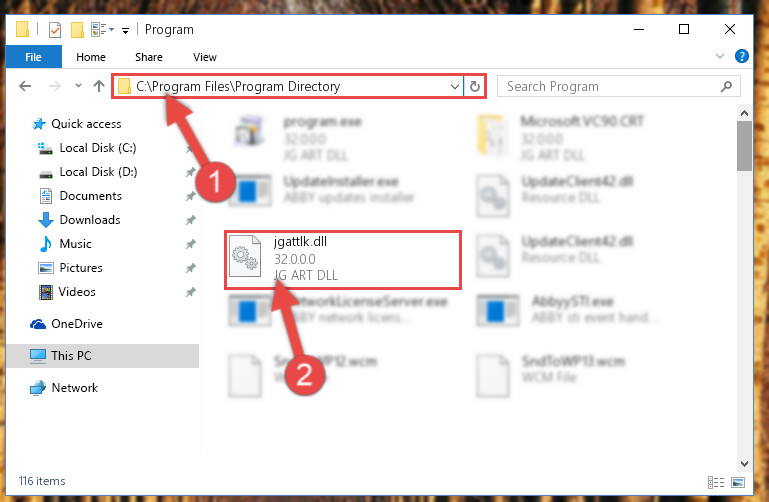Click the vertical scrollbar thumb
The image size is (769, 502).
click(x=744, y=146)
